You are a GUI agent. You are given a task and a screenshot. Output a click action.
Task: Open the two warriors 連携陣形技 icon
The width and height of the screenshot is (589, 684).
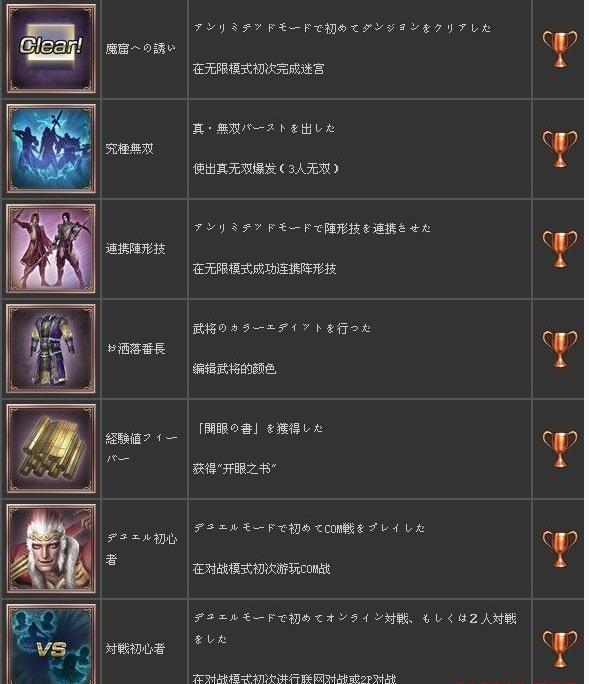coord(51,249)
